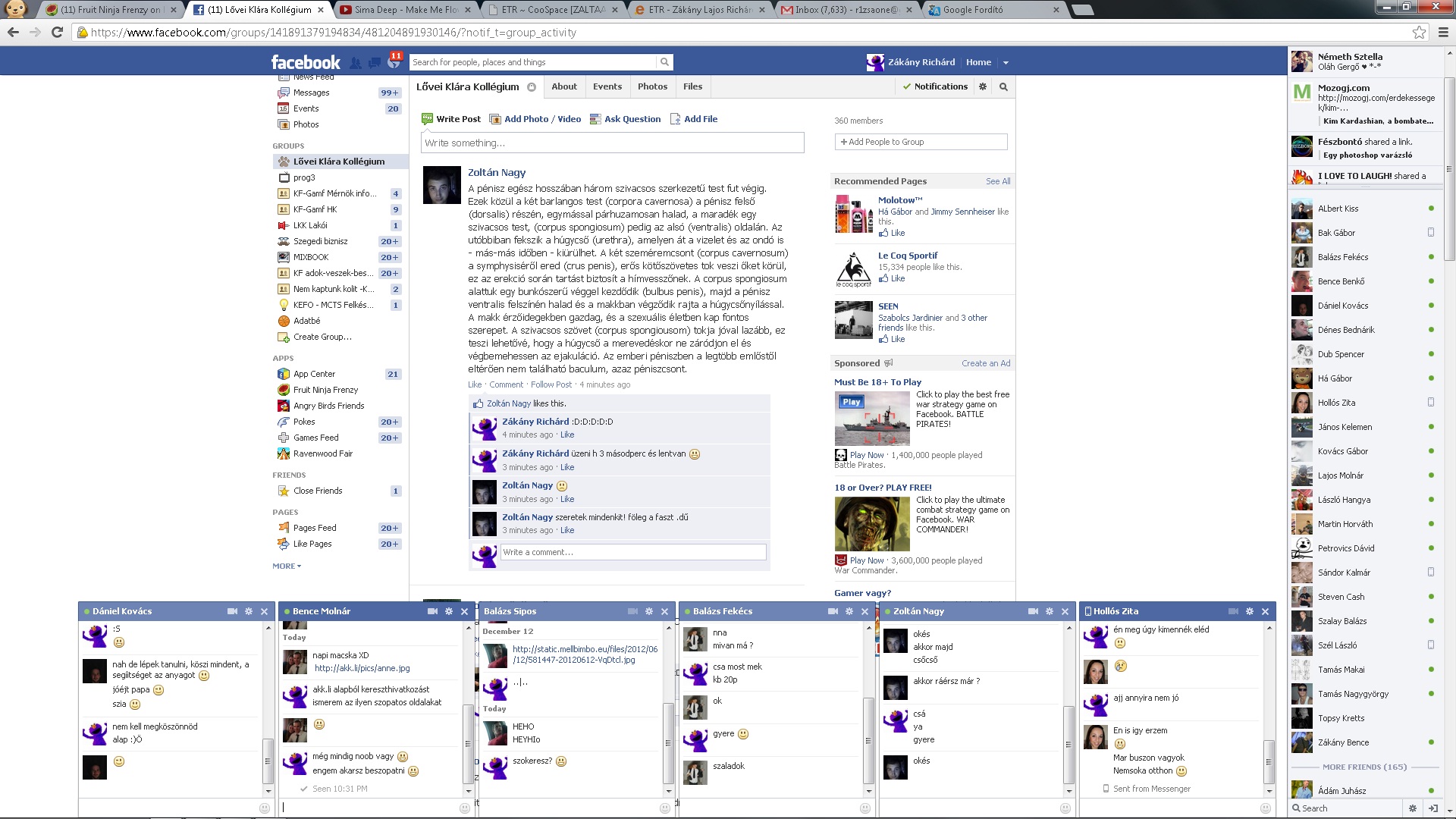The image size is (1456, 819).
Task: Switch to the Files tab
Action: pyautogui.click(x=692, y=86)
